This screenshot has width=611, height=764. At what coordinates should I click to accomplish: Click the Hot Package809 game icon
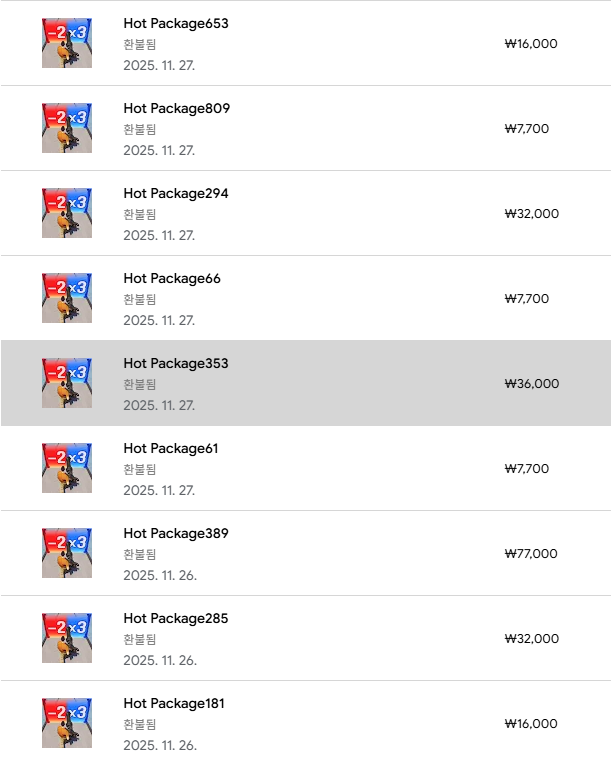click(x=67, y=128)
